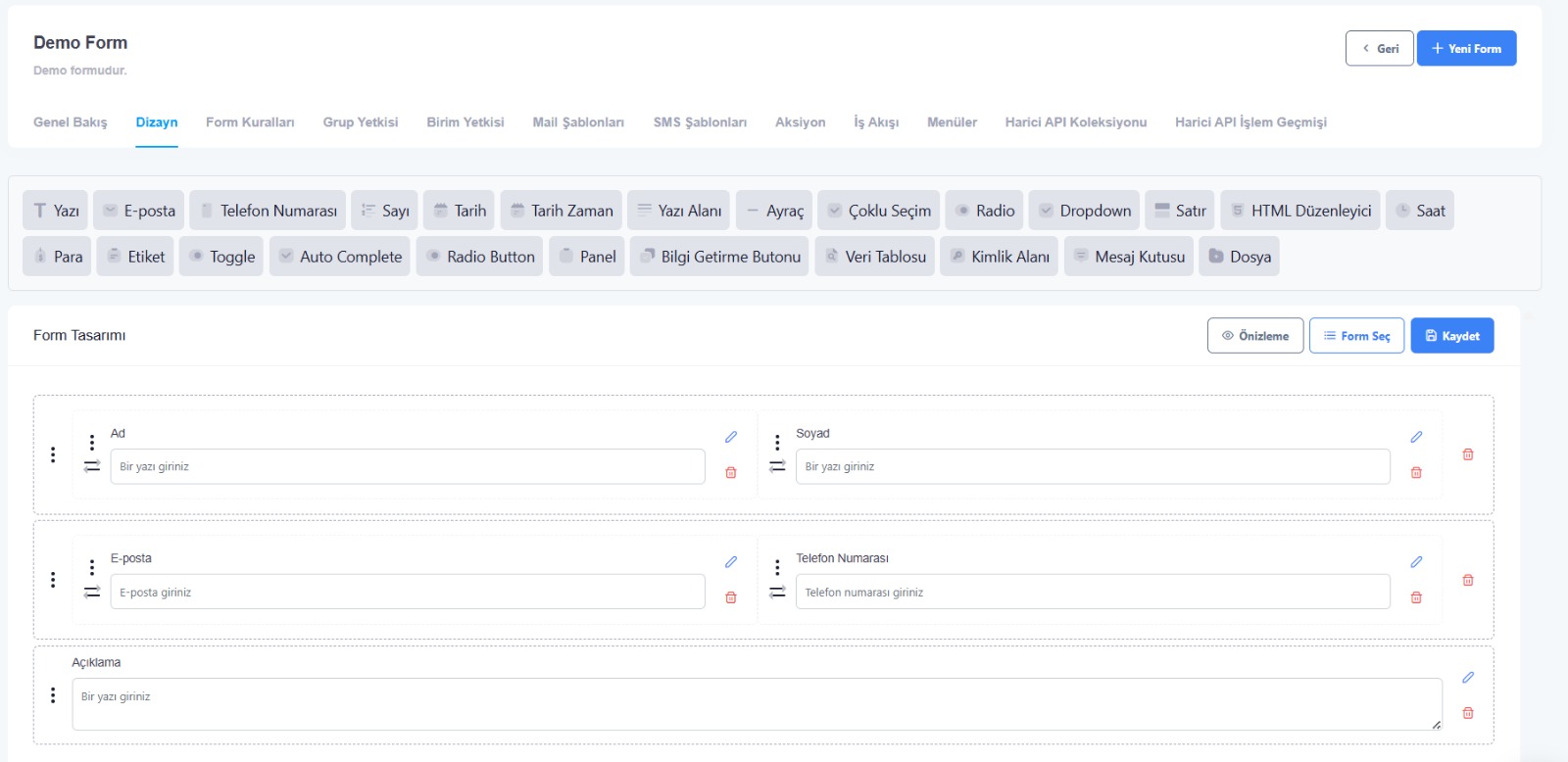Click the pencil edit icon for Ad field

coord(730,437)
